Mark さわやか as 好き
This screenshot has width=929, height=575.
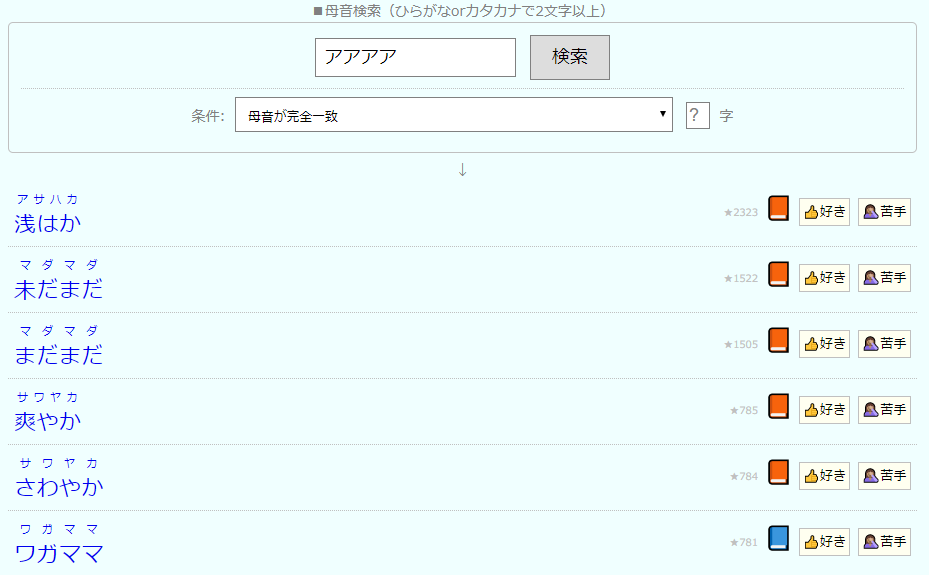(x=824, y=476)
